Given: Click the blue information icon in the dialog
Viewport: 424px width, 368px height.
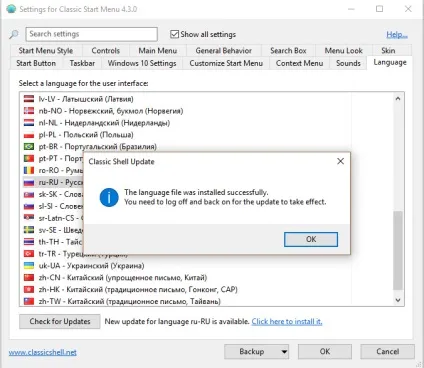Looking at the screenshot, I should coord(109,197).
